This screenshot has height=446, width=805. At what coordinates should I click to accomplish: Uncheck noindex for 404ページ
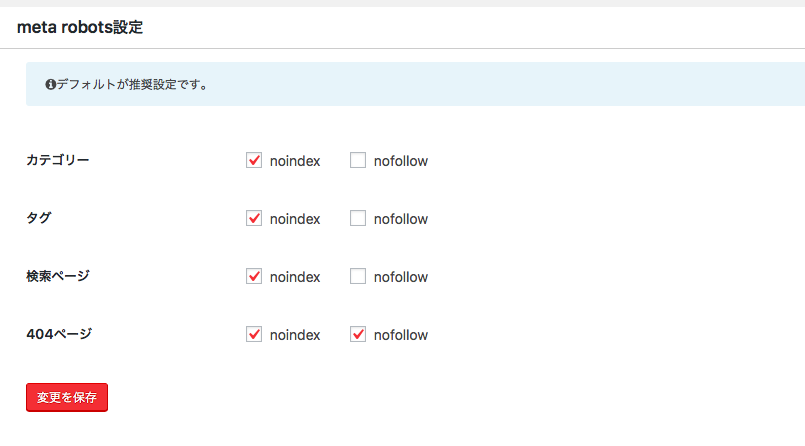click(254, 334)
